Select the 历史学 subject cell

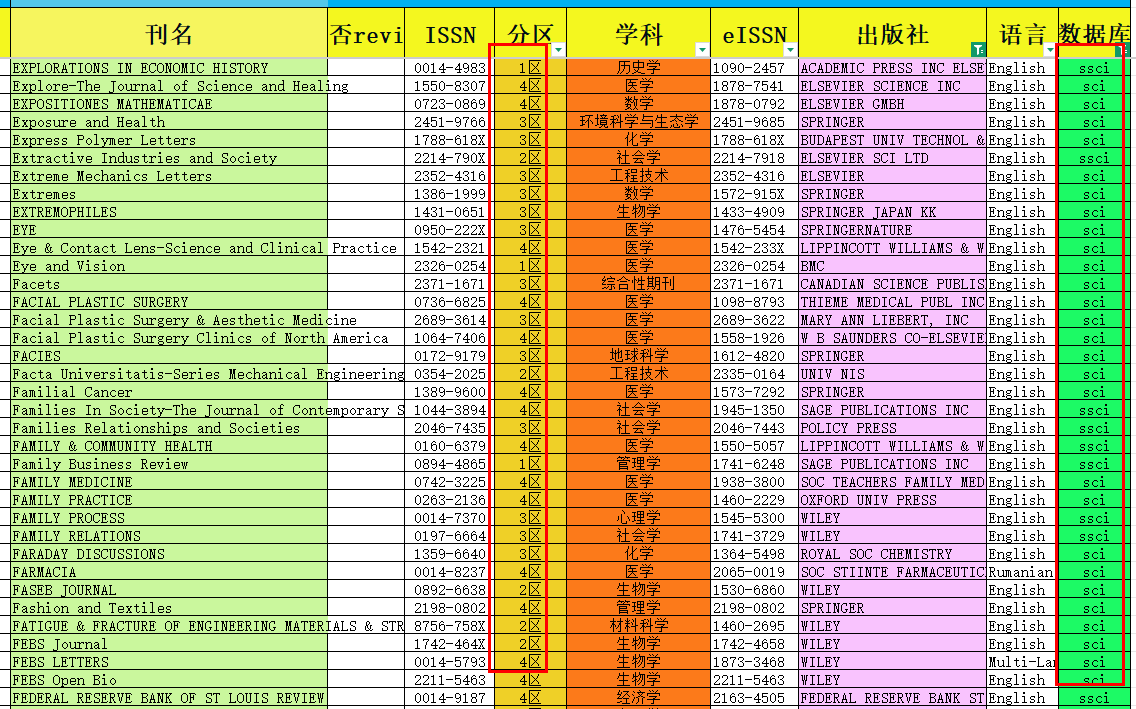click(x=638, y=68)
